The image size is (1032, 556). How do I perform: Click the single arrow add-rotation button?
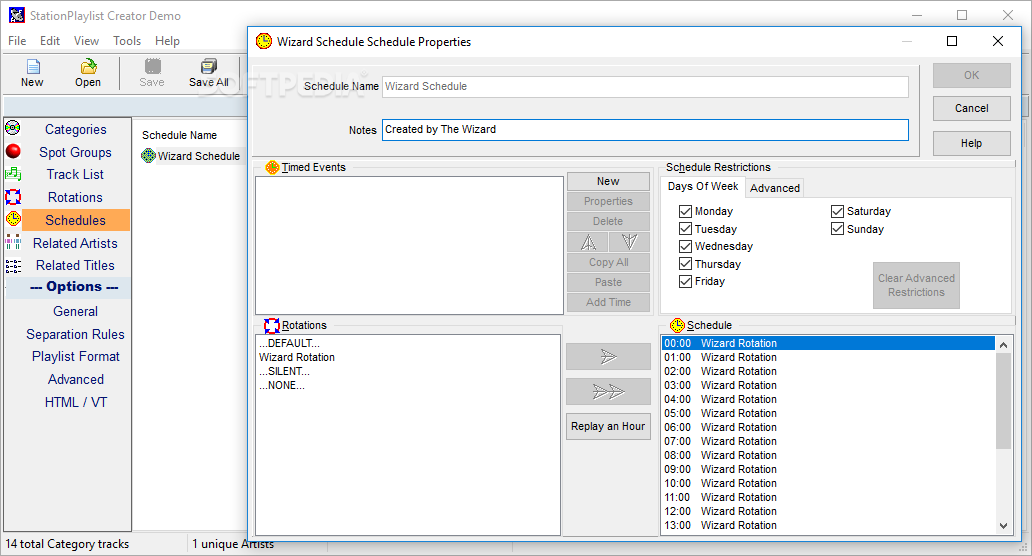click(x=608, y=357)
